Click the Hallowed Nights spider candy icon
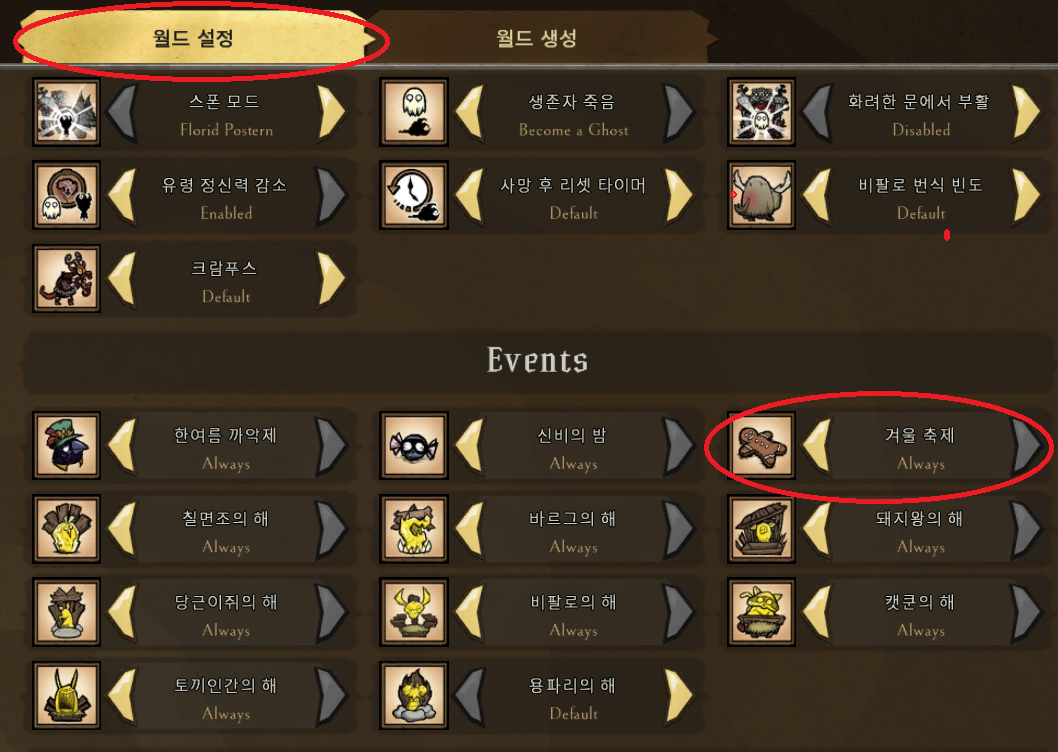 [414, 446]
